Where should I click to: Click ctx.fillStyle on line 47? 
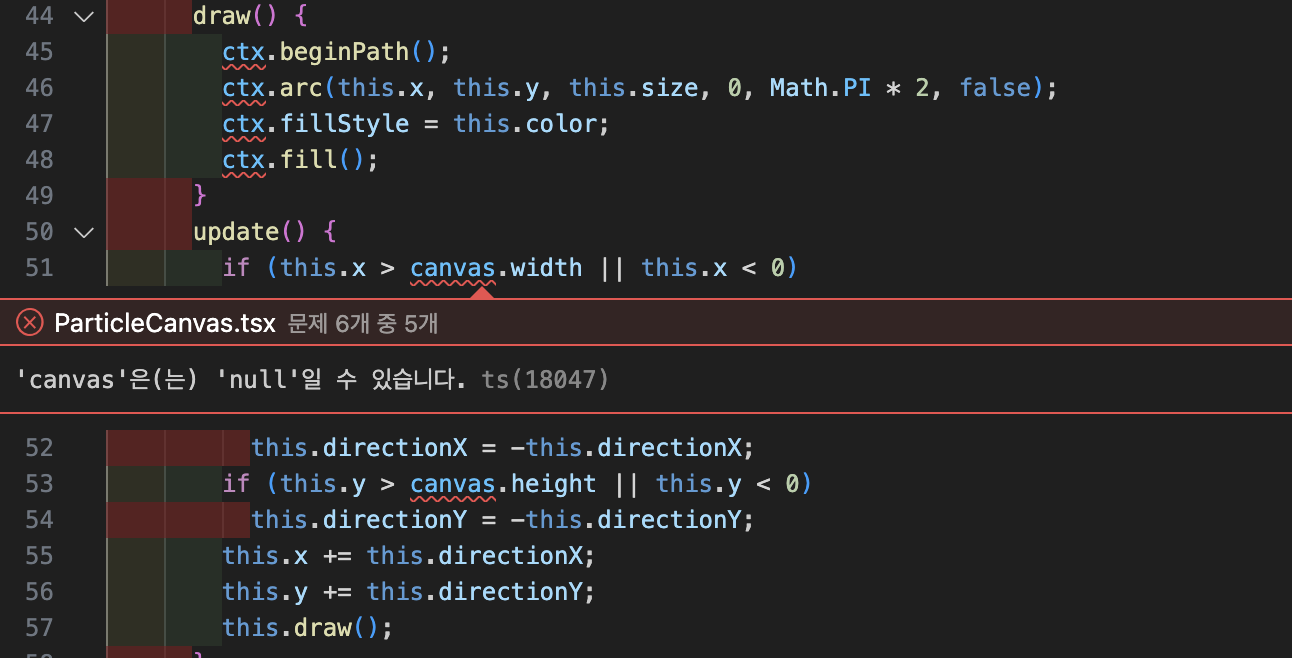point(316,124)
